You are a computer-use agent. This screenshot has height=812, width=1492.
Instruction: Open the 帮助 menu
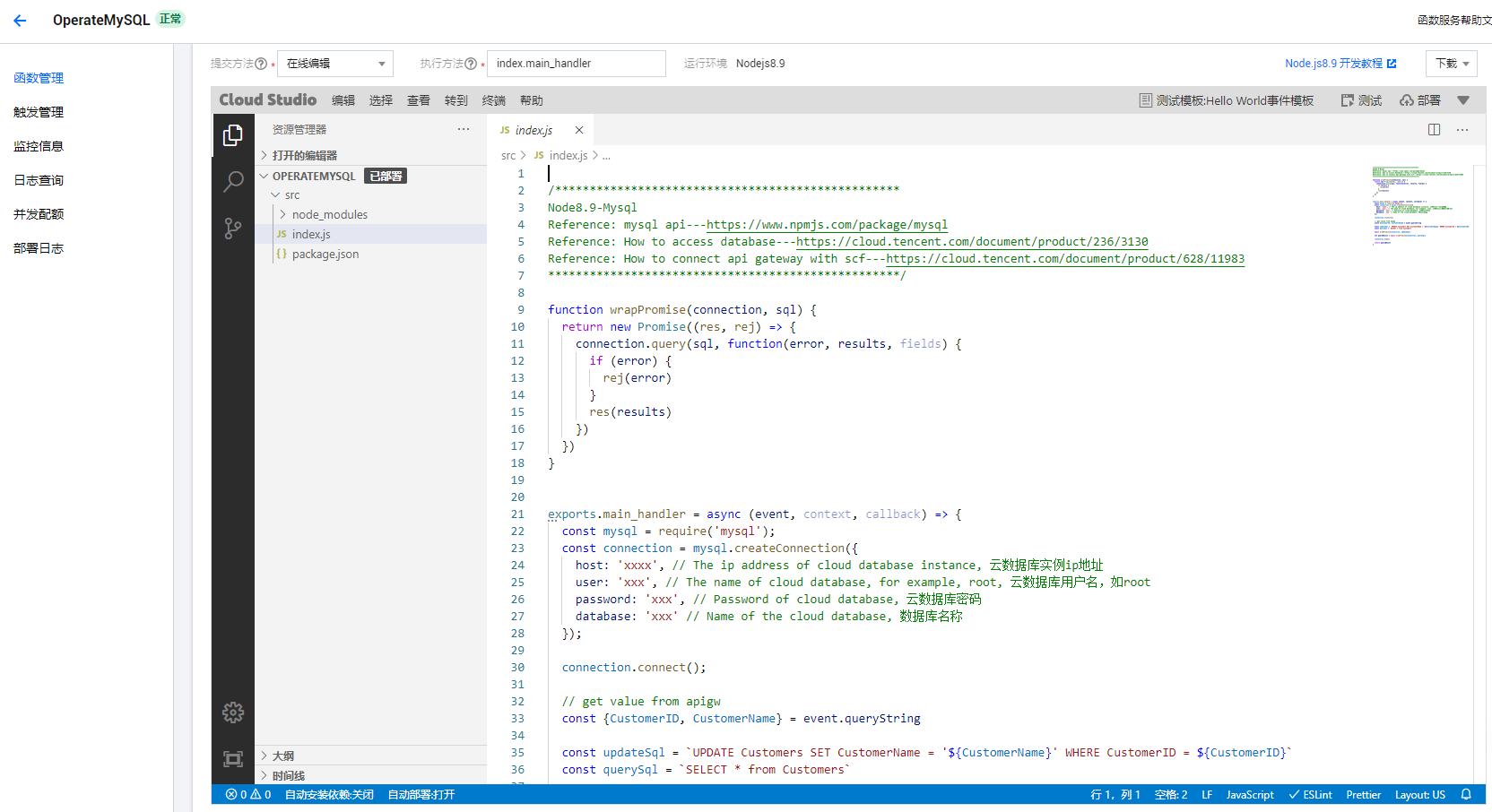pyautogui.click(x=532, y=100)
